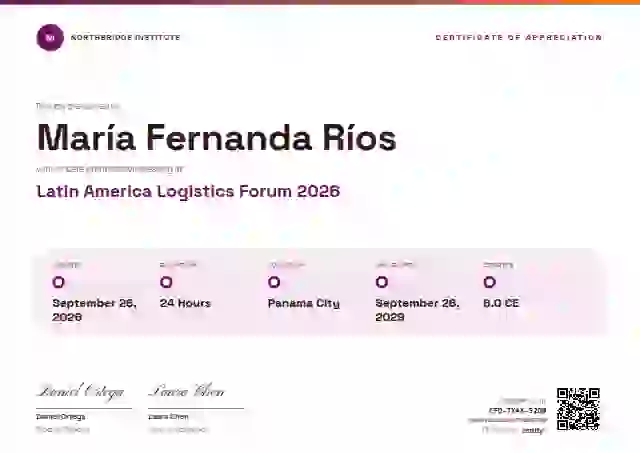Click the ring icon above Panama City
This screenshot has height=453, width=640.
tap(274, 282)
